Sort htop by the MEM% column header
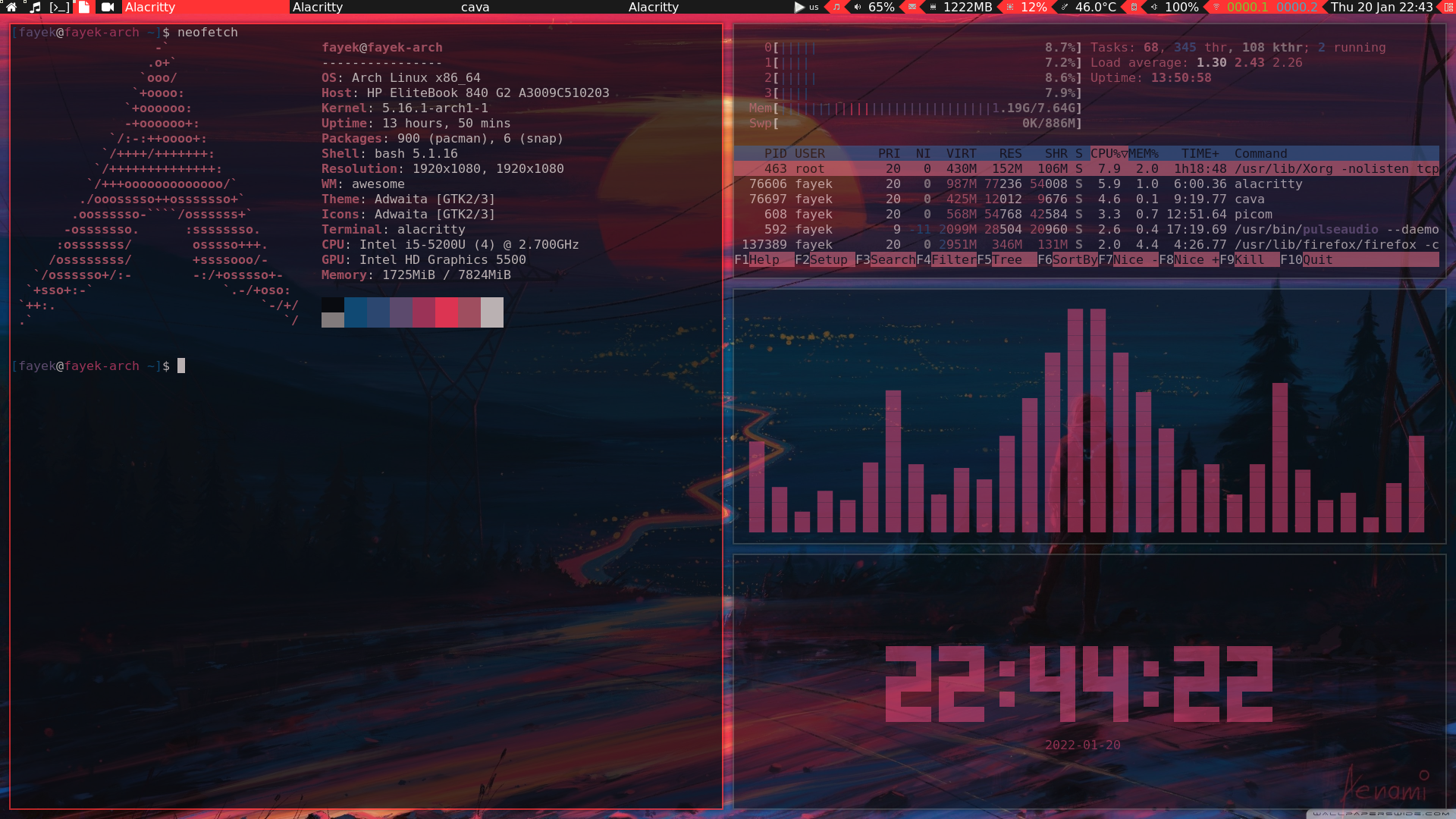The image size is (1456, 819). click(1144, 153)
